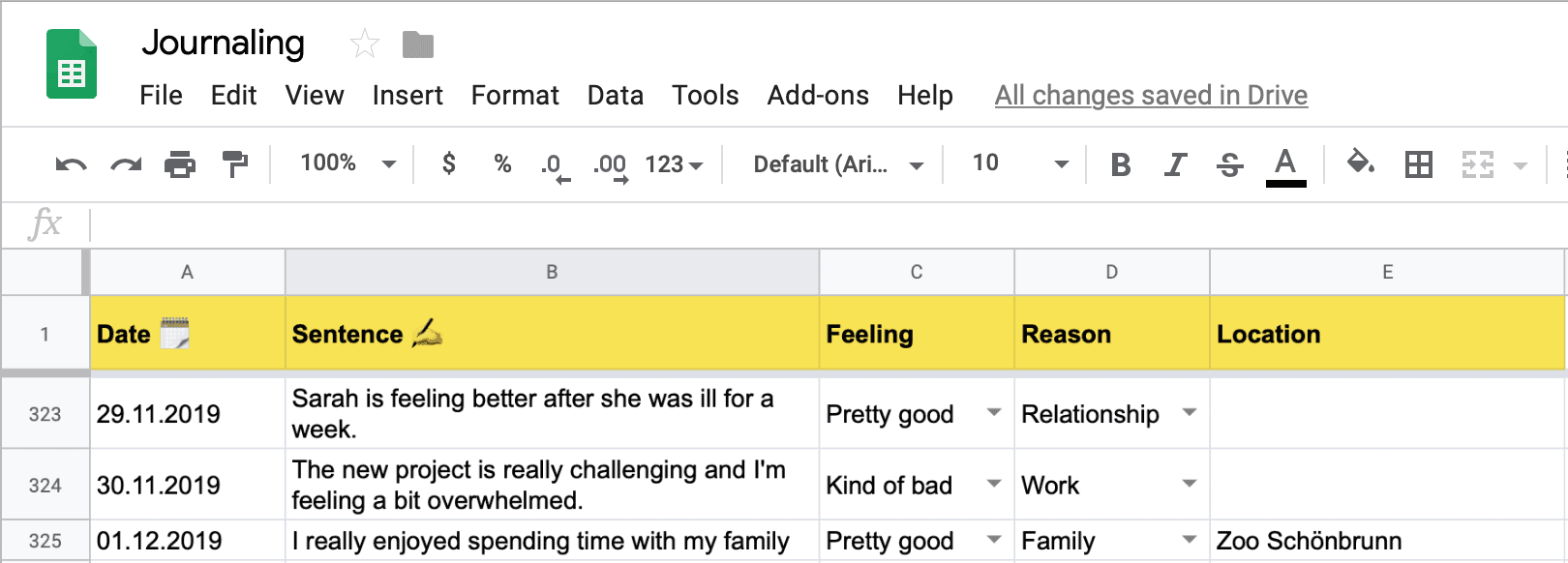Select column B header
The width and height of the screenshot is (1568, 563).
(552, 272)
